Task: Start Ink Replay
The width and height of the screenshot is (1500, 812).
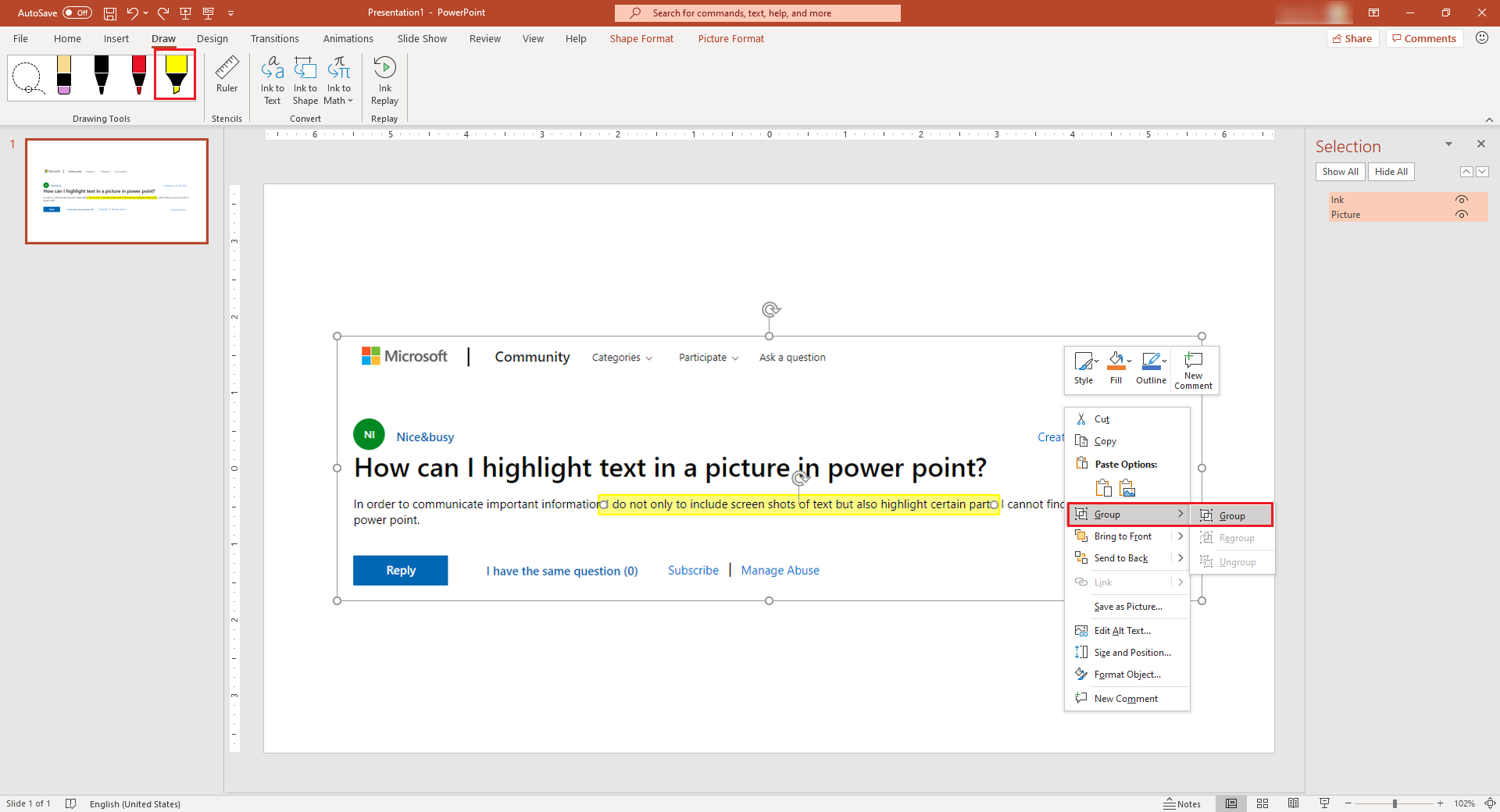Action: click(x=384, y=80)
